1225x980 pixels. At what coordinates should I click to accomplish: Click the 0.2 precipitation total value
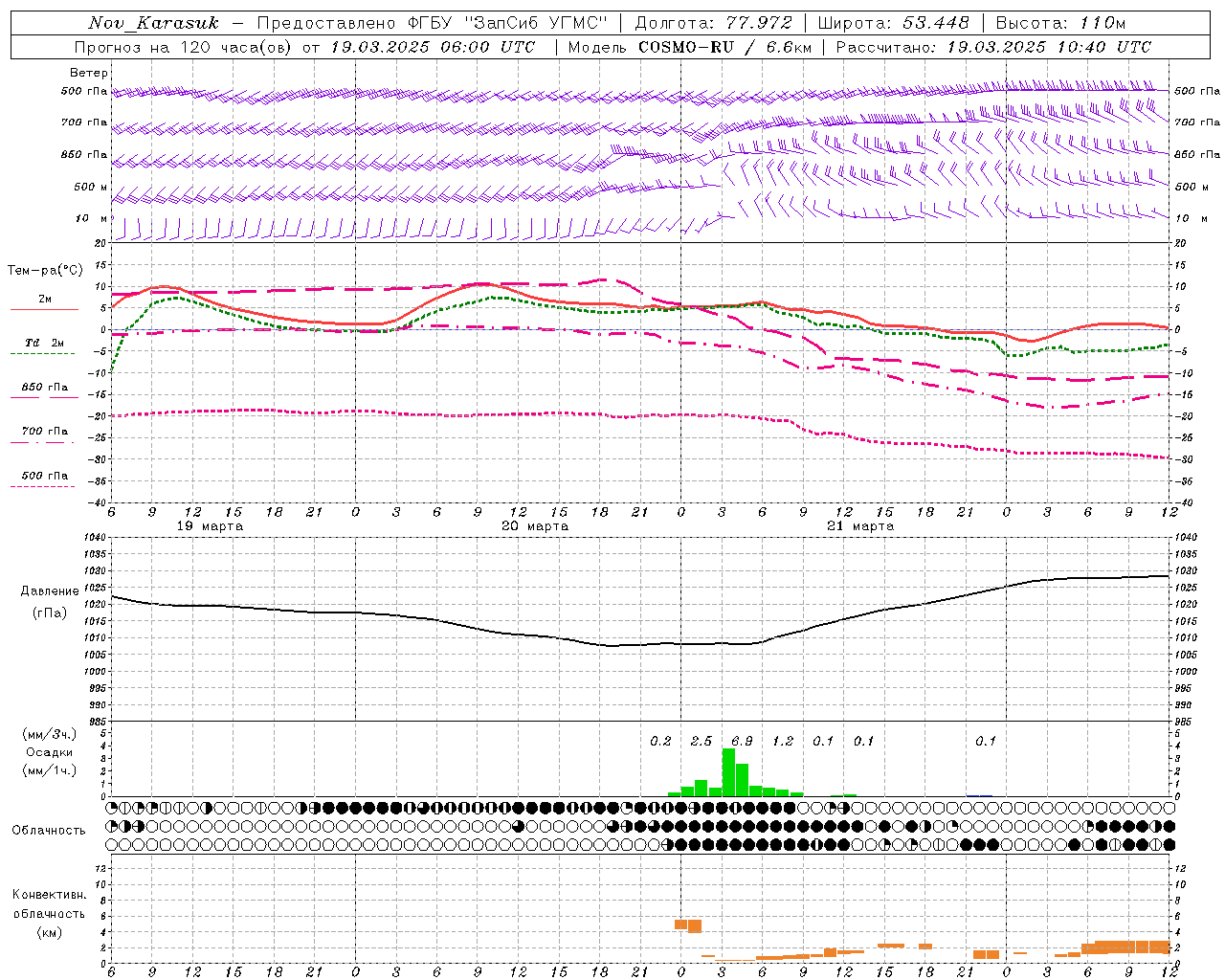660,741
